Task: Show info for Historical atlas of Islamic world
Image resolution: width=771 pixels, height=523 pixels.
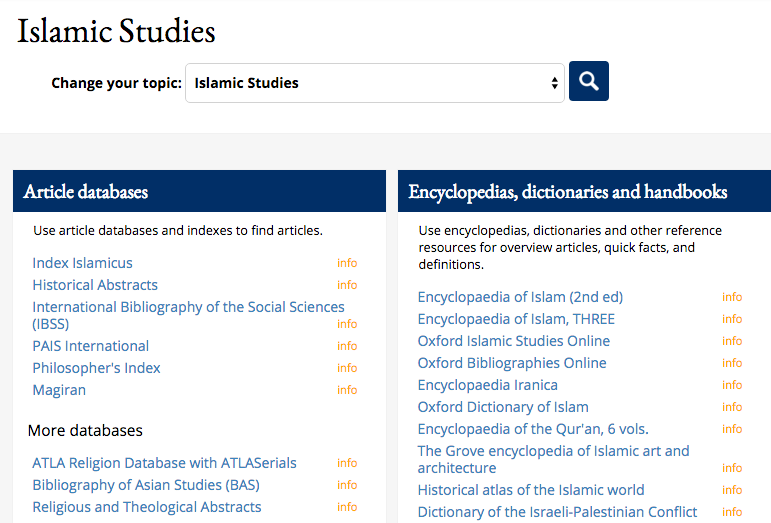Action: [732, 490]
